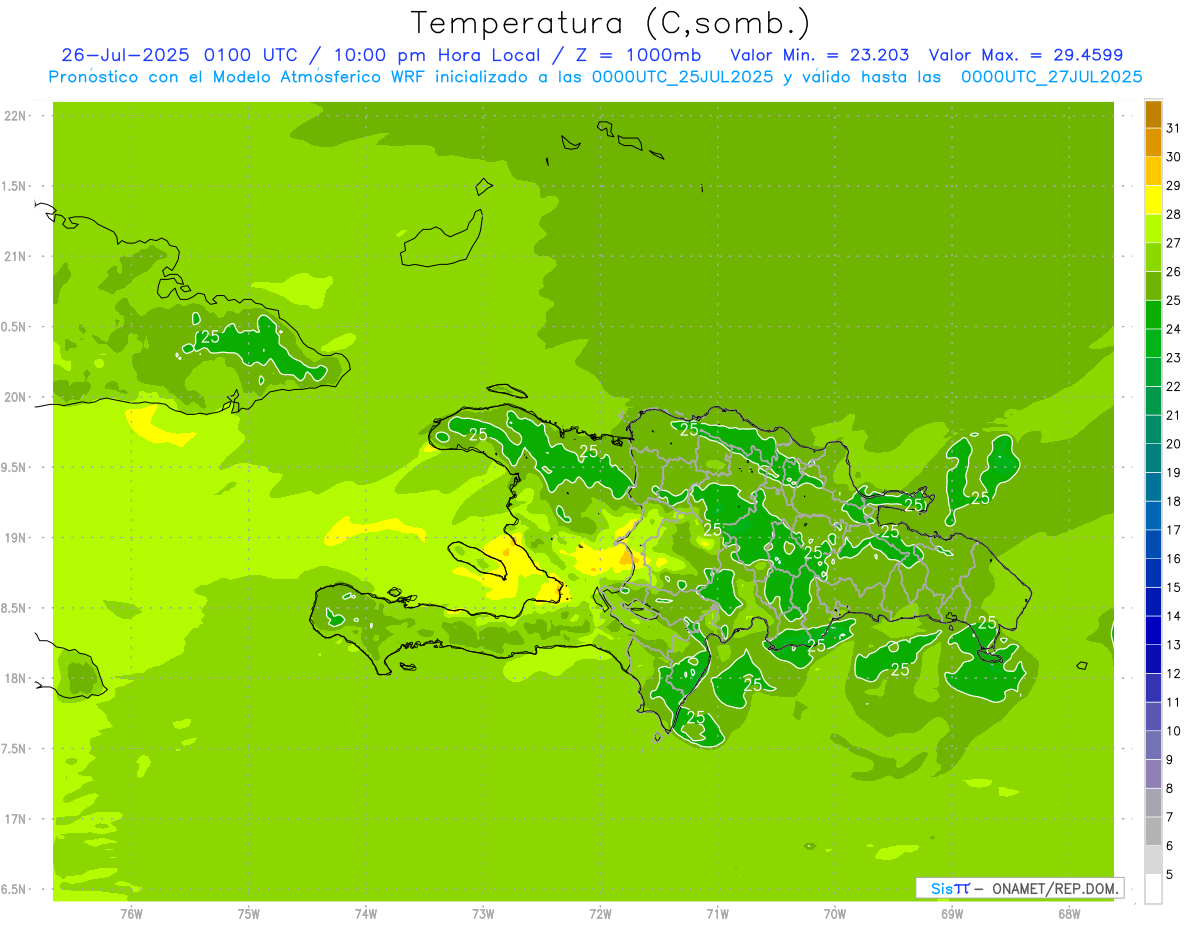Select the blue legend swatch between 15 and 16

click(1153, 573)
